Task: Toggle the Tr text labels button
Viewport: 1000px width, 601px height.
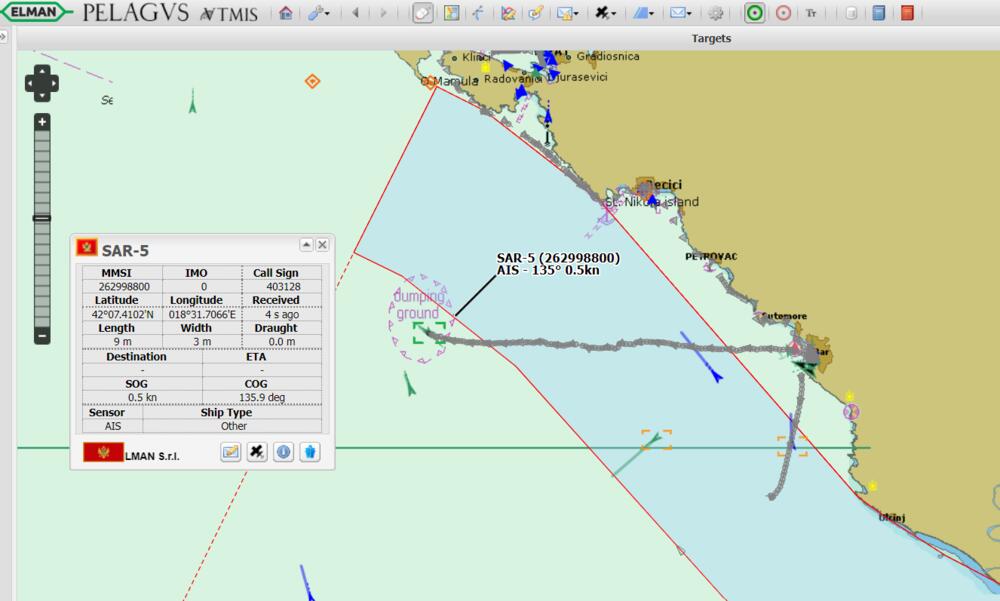Action: (x=811, y=13)
